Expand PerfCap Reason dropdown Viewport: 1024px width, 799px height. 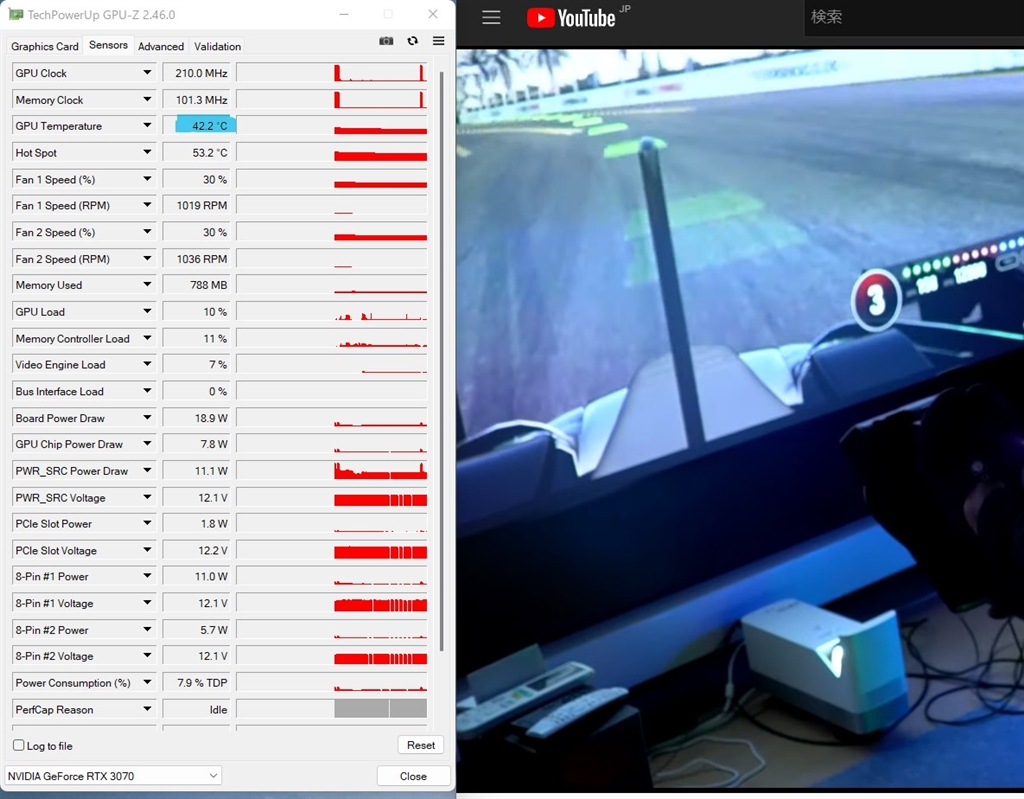147,709
